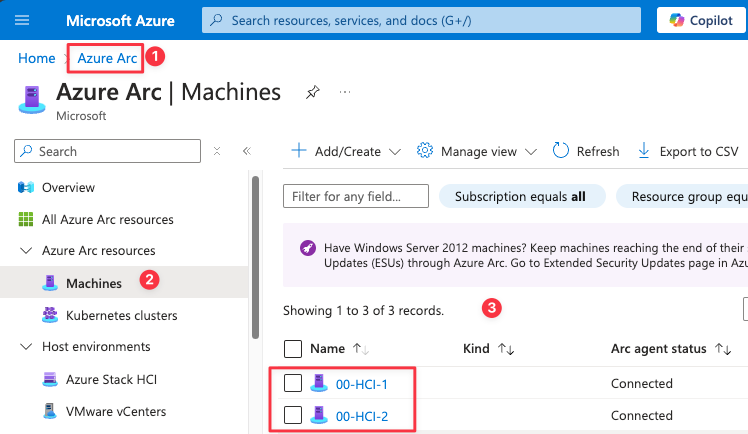Sort by Arc agent status column

coord(671,349)
